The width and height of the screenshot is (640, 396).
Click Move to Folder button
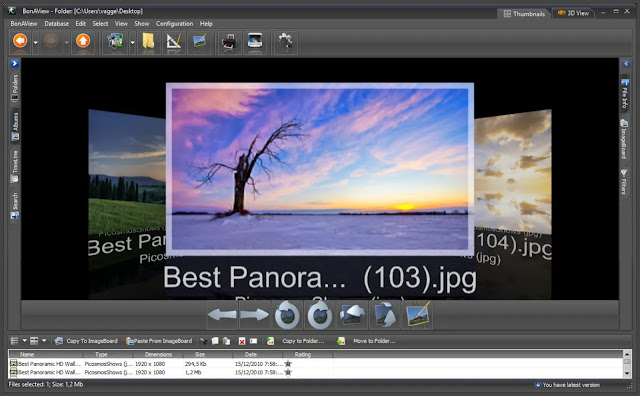coord(367,341)
